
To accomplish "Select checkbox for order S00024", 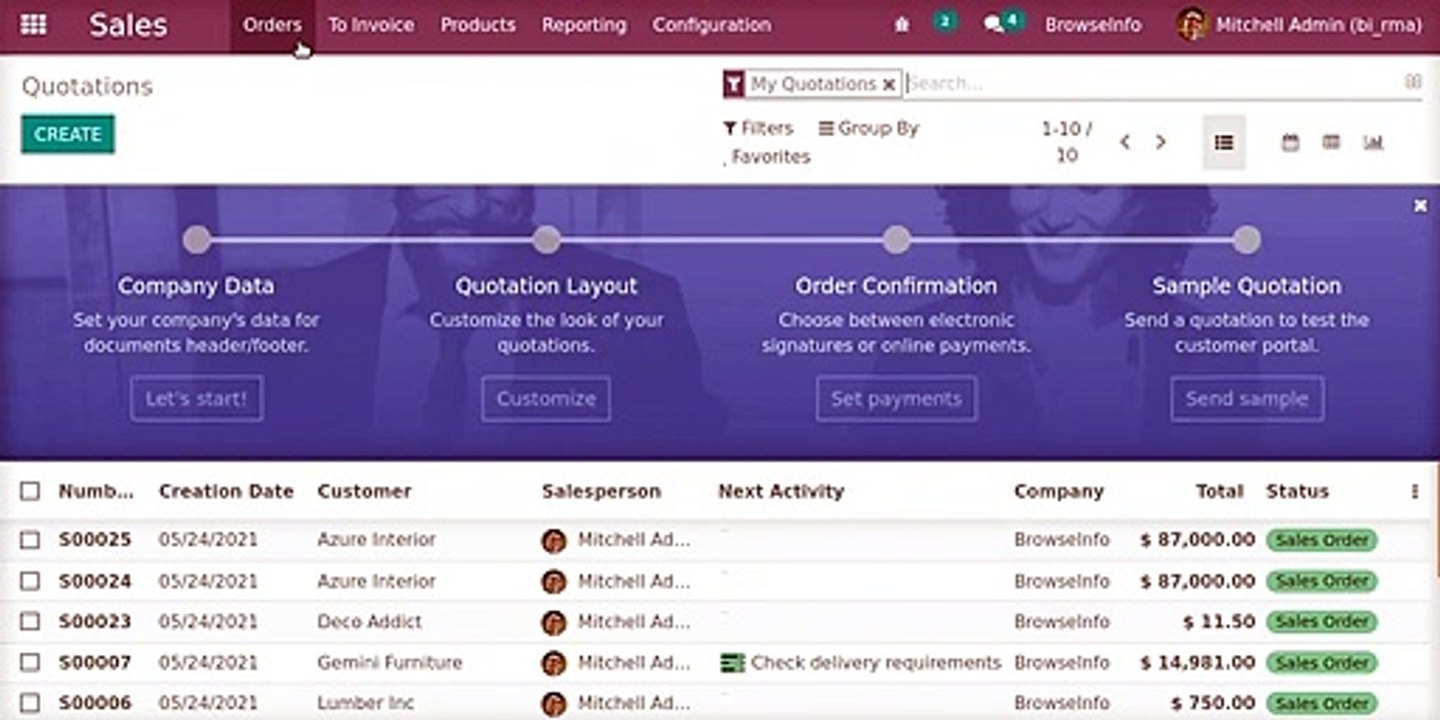I will [x=30, y=581].
